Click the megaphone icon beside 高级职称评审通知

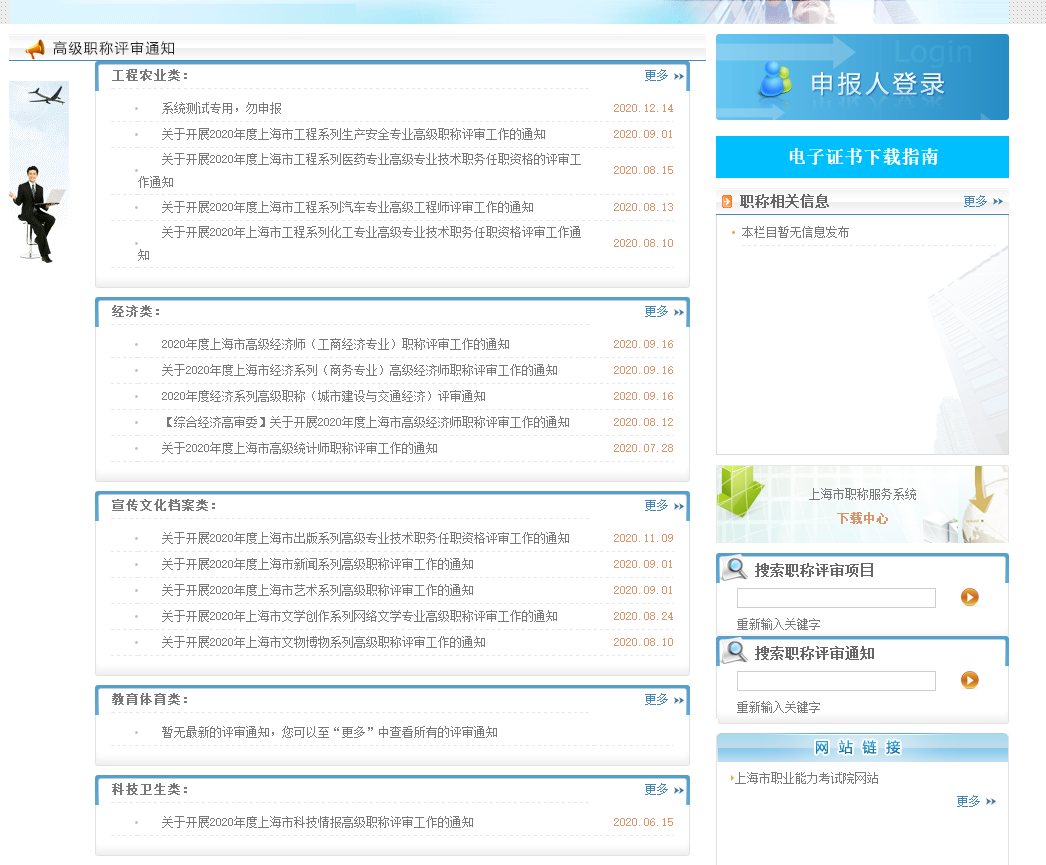pyautogui.click(x=35, y=49)
